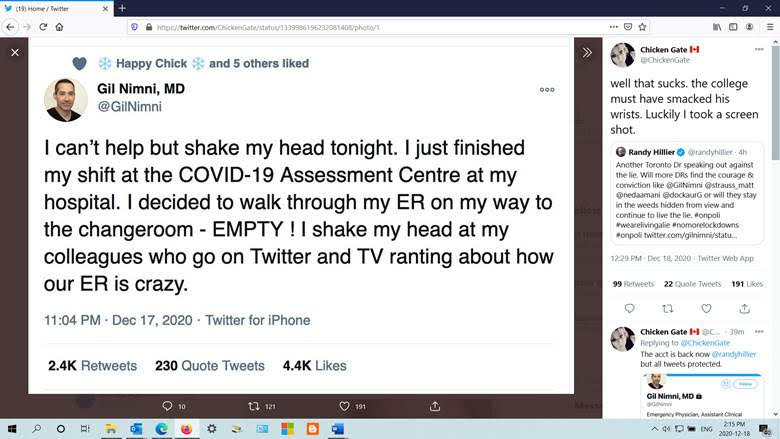Click the reply icon under the photo
This screenshot has width=780, height=439.
(x=168, y=406)
